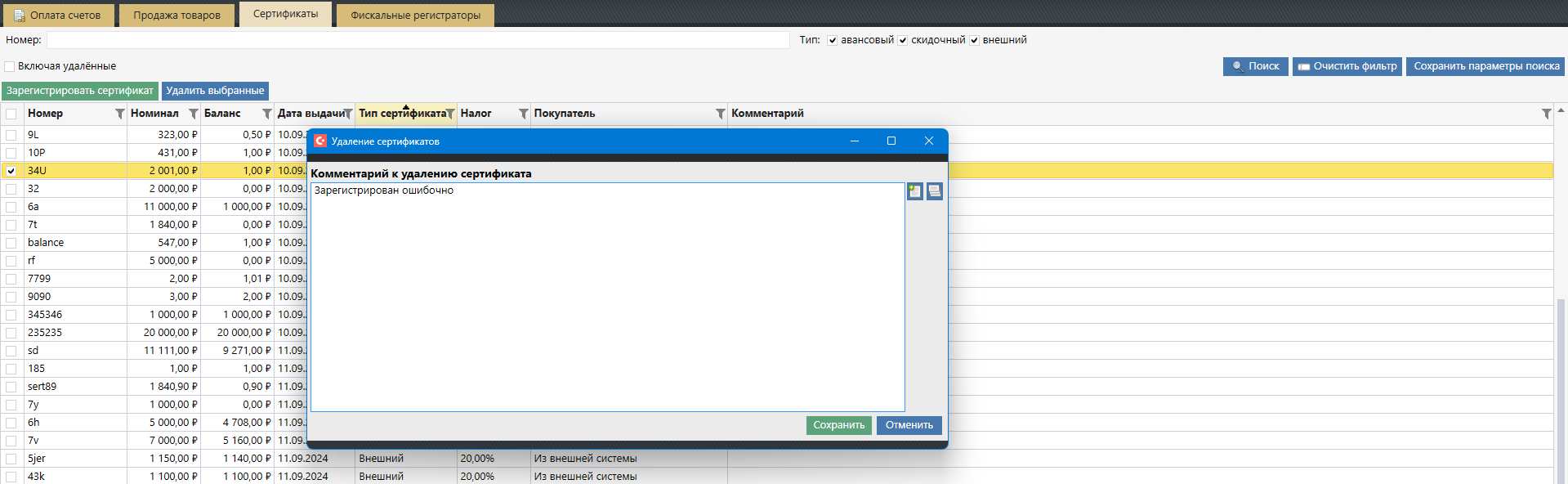Click the filter icon in Баланс column
This screenshot has height=484, width=1568.
[266, 114]
